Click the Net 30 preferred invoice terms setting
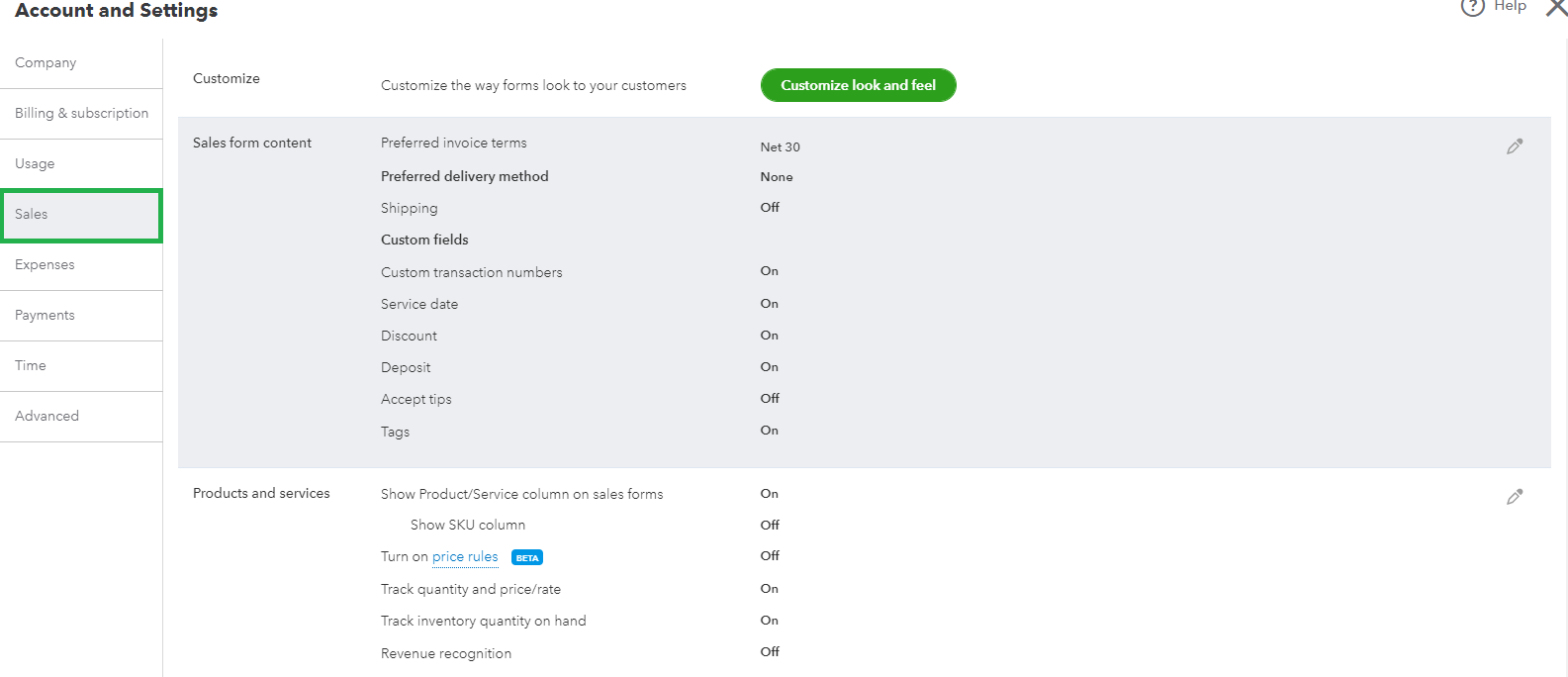Screen dimensions: 1568x677 780,146
